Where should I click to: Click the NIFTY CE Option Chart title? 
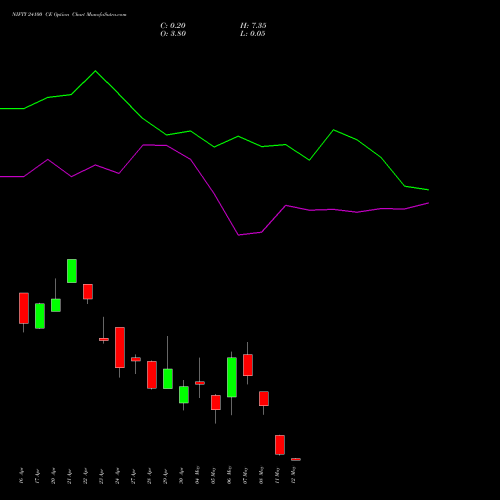point(69,15)
